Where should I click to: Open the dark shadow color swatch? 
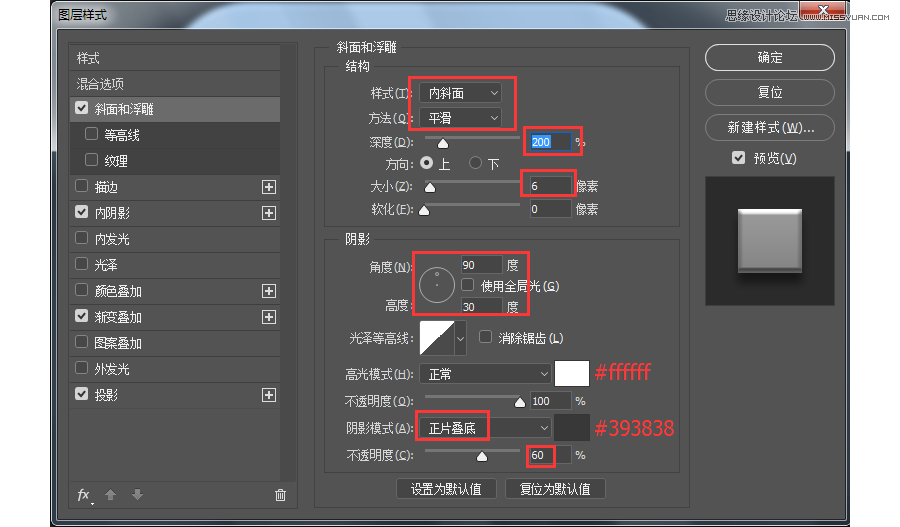[572, 428]
